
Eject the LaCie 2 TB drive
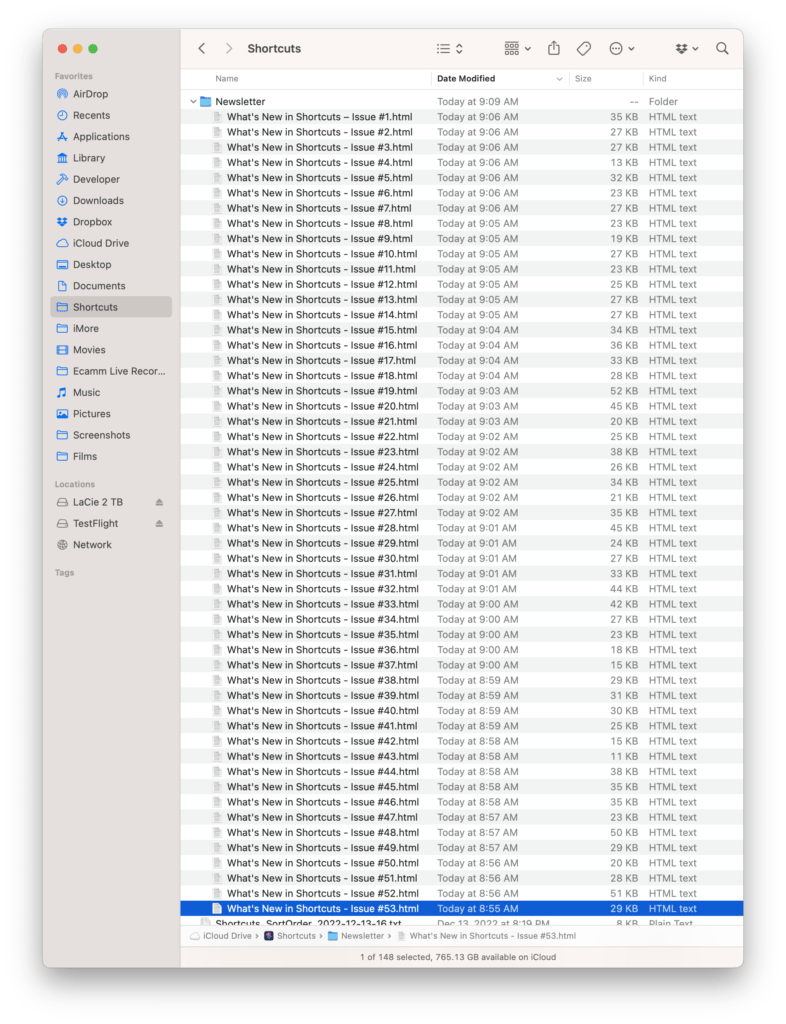159,502
